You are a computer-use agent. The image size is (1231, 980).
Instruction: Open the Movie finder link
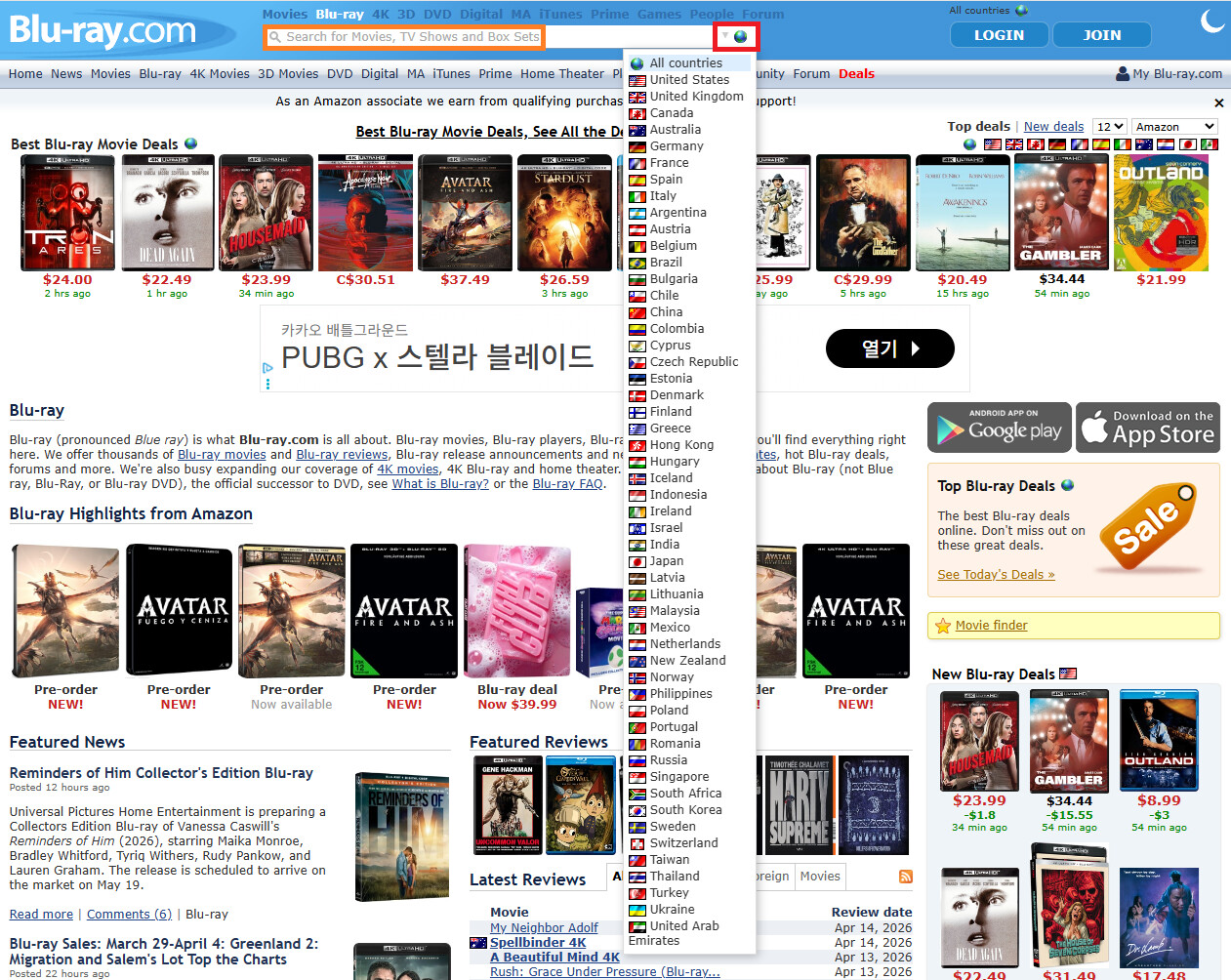point(991,625)
